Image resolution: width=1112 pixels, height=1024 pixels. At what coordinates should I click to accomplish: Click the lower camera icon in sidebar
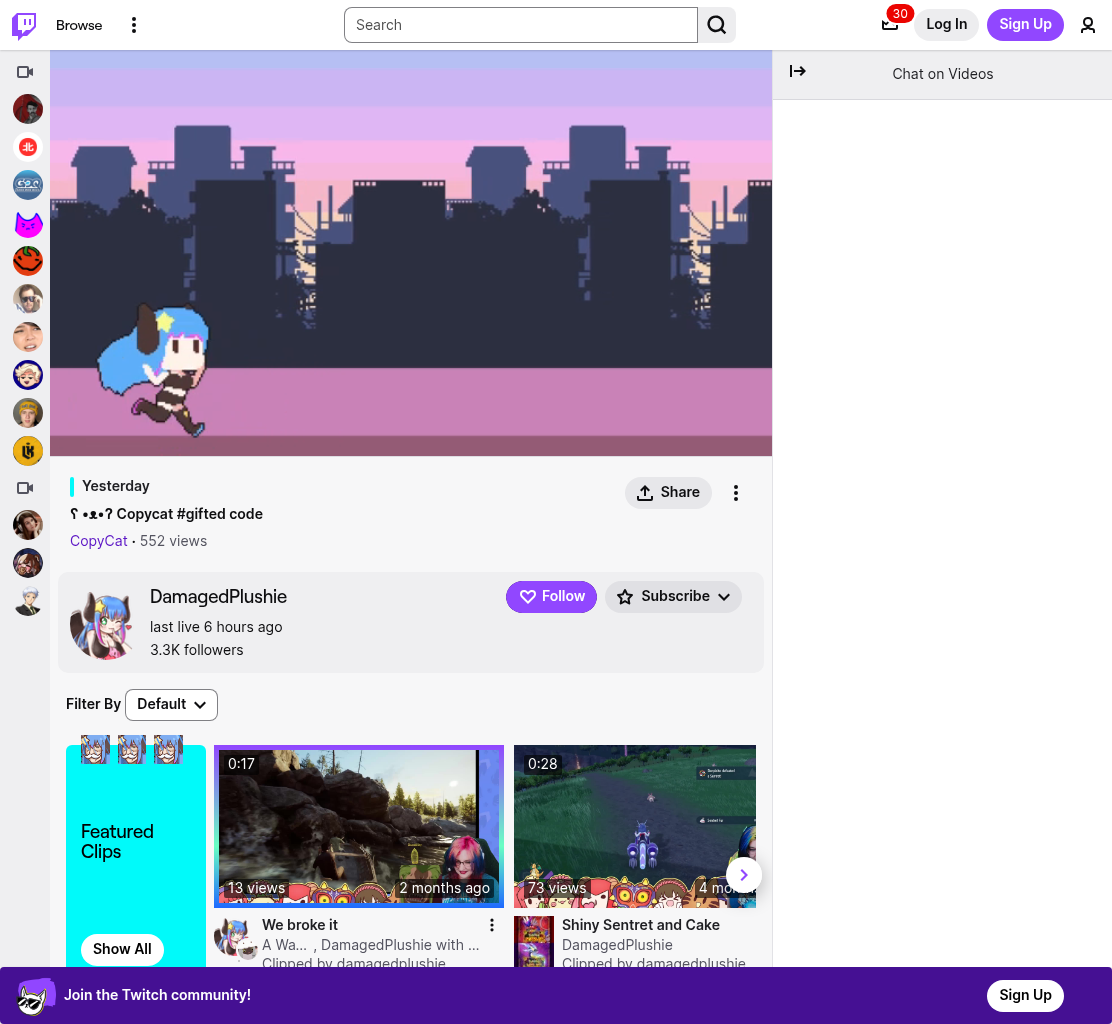tap(25, 488)
